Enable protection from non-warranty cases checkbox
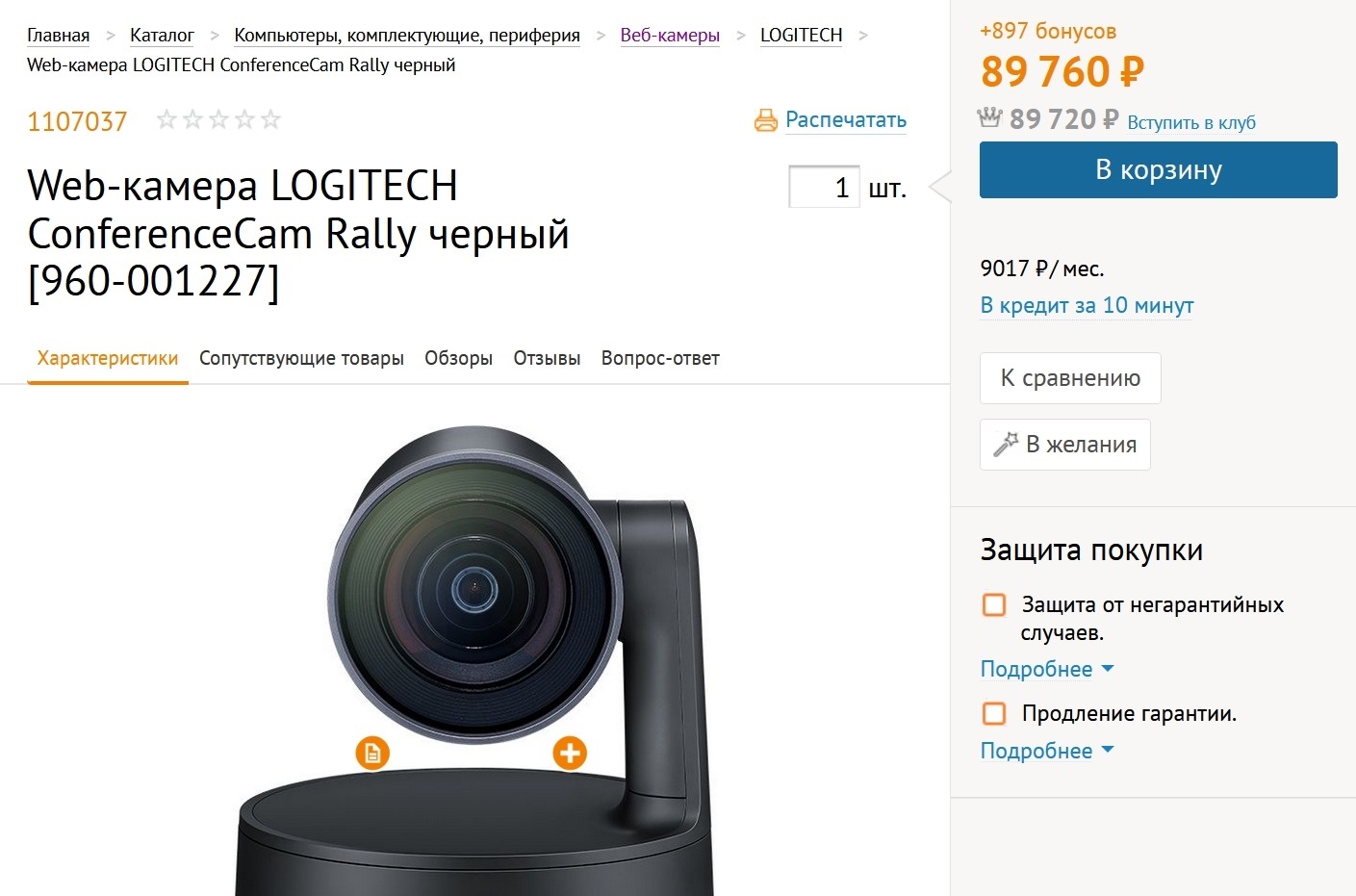This screenshot has width=1356, height=896. (994, 604)
